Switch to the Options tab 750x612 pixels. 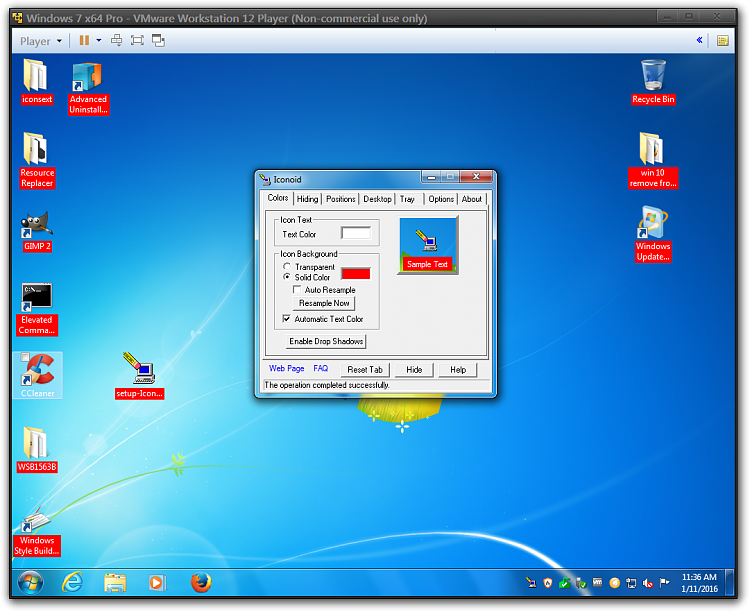tap(441, 199)
